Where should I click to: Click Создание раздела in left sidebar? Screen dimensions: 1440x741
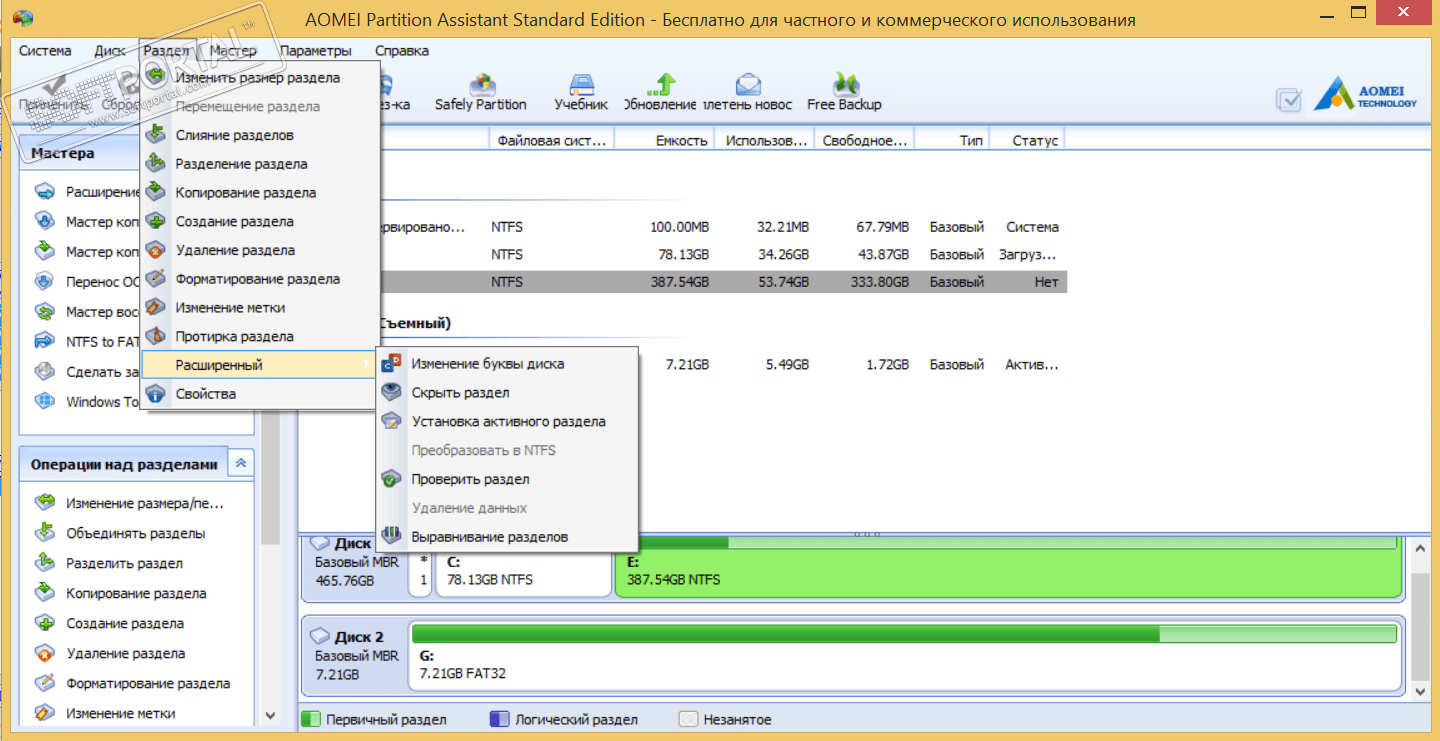point(125,623)
